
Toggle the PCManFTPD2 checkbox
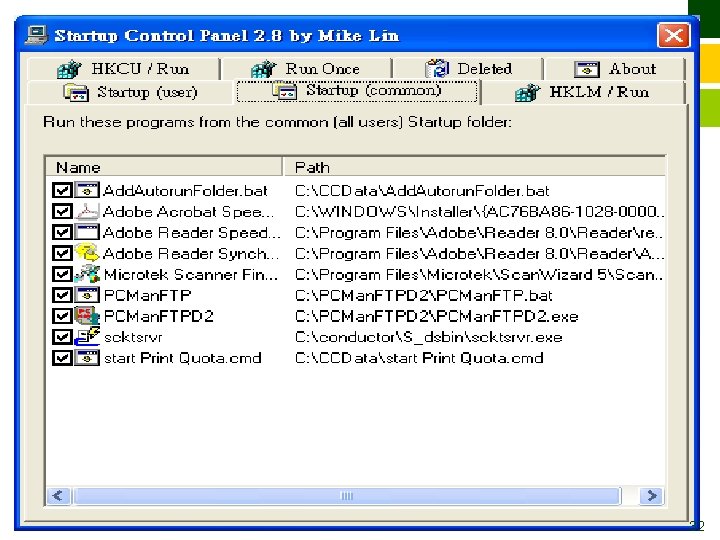tap(62, 316)
